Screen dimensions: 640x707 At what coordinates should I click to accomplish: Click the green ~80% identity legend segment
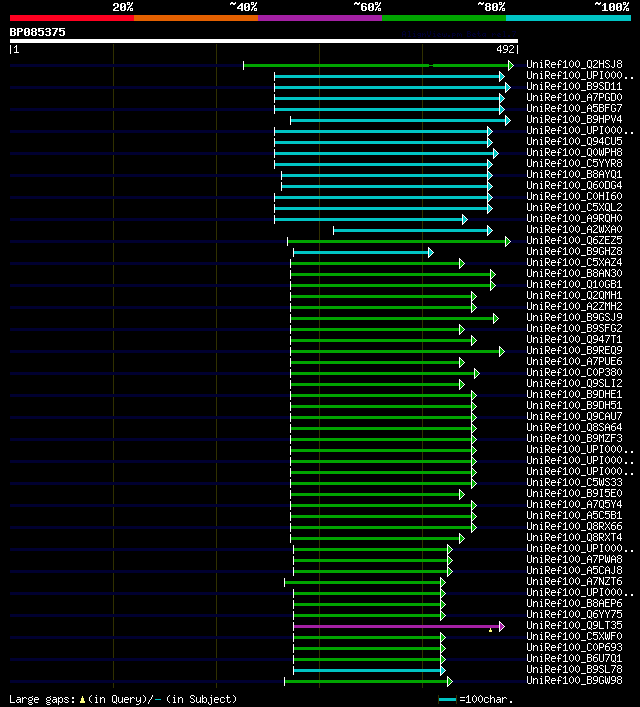[444, 18]
